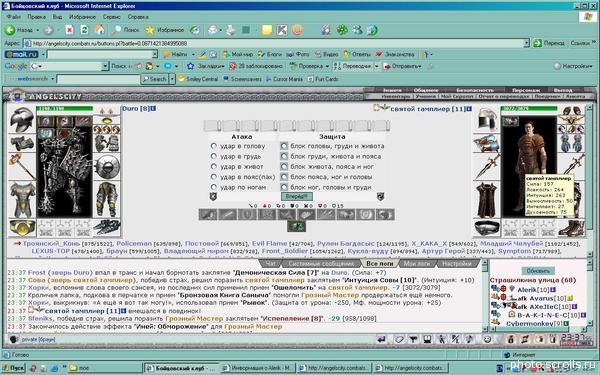Open the Favorites star icon
Image resolution: width=600 pixels, height=375 pixels.
tap(150, 30)
